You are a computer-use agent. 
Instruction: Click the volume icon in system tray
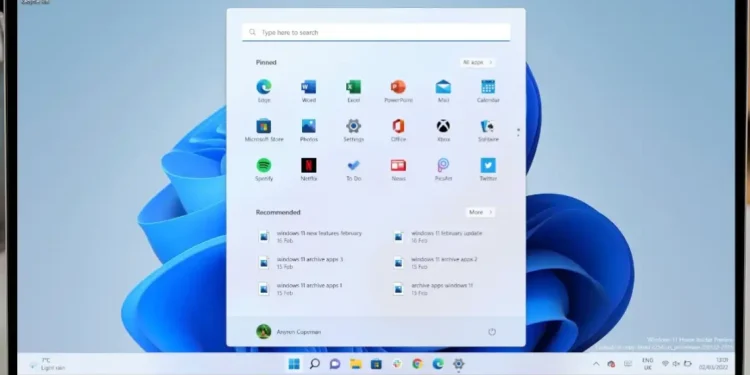[x=676, y=364]
